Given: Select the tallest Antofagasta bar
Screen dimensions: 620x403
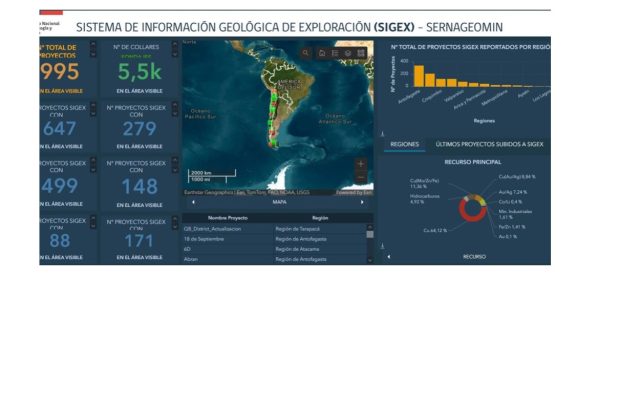Looking at the screenshot, I should pos(419,76).
